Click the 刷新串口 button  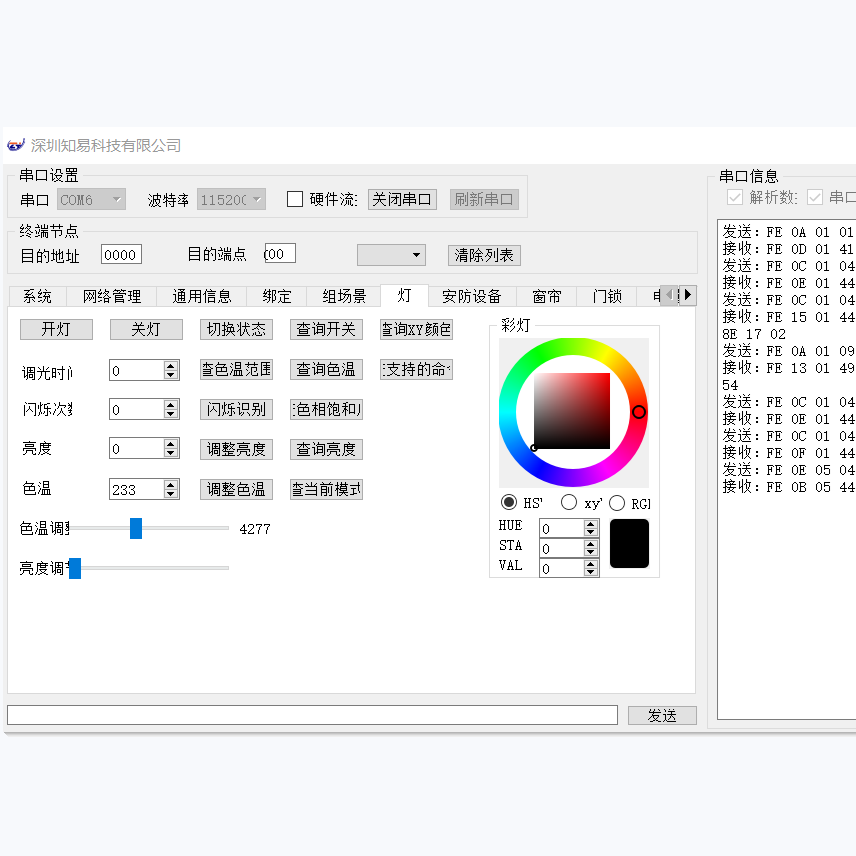point(484,199)
